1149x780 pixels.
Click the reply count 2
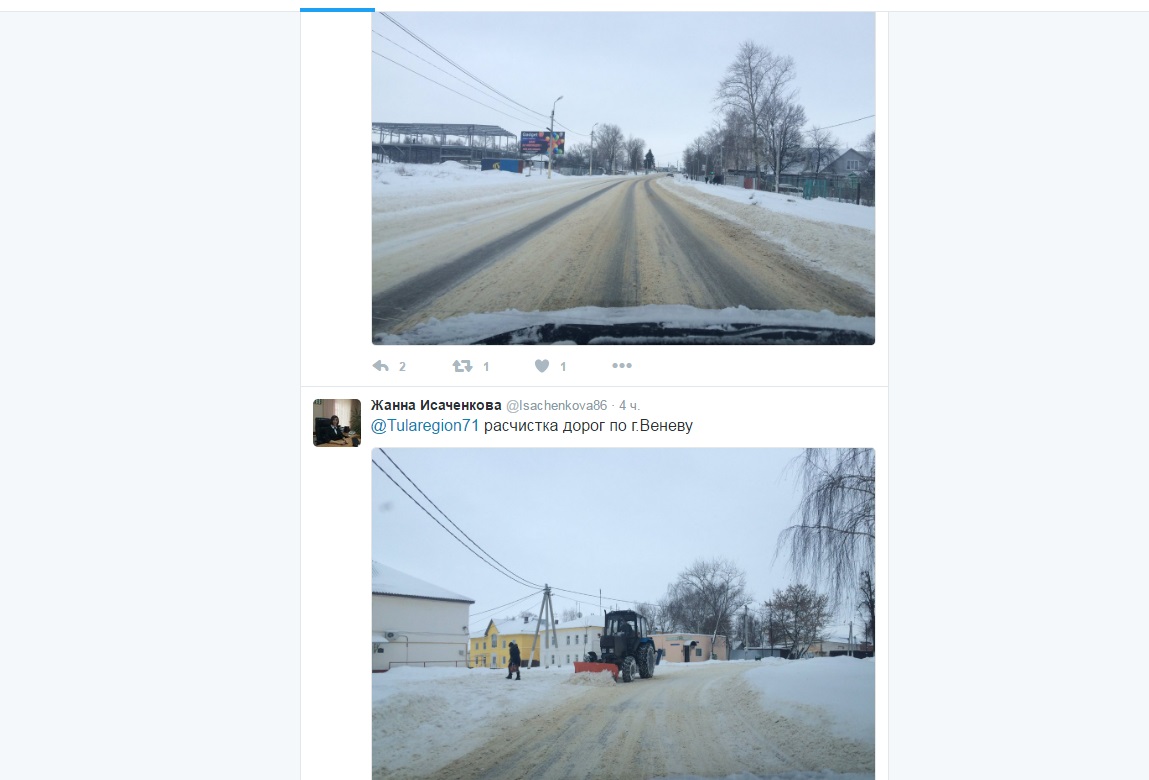(x=402, y=367)
